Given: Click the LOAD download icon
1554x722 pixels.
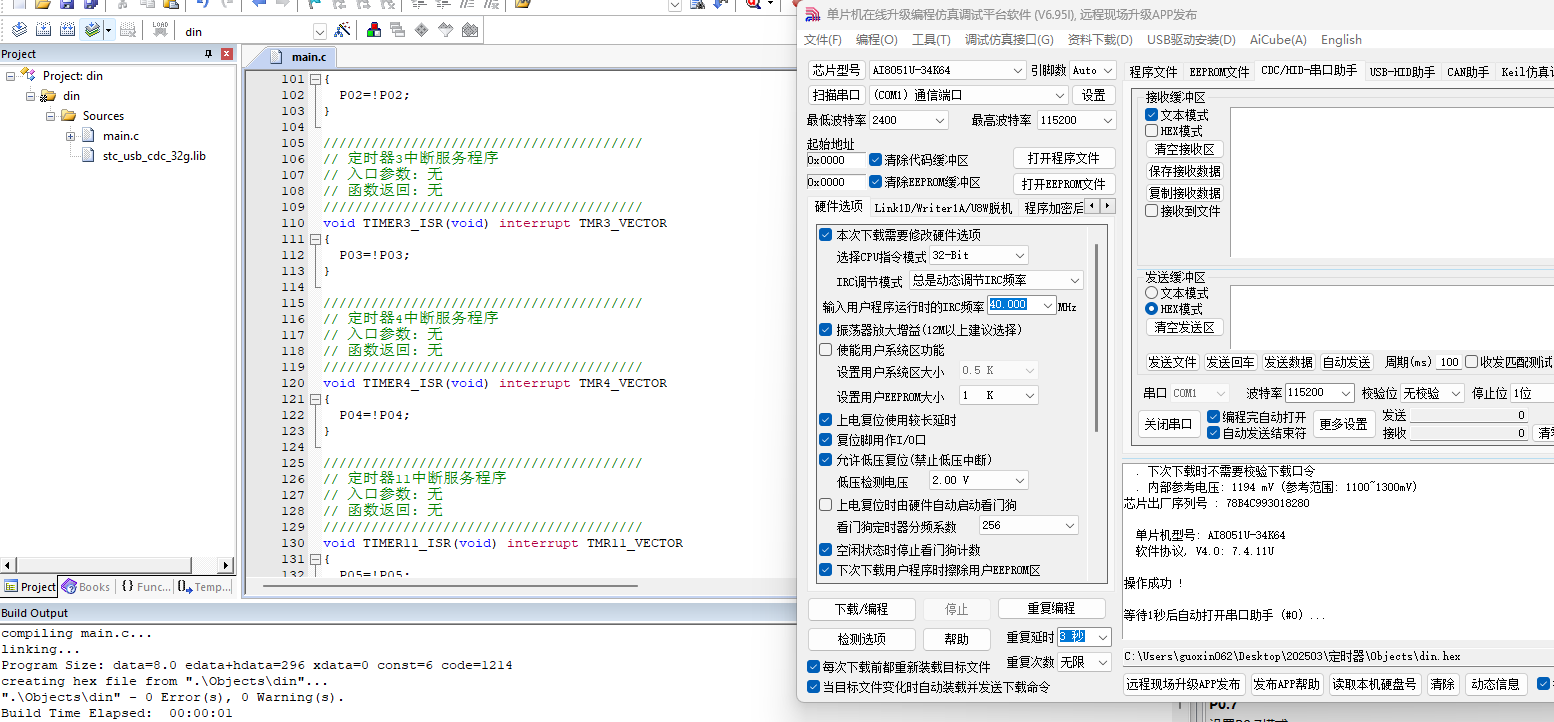Looking at the screenshot, I should click(160, 31).
